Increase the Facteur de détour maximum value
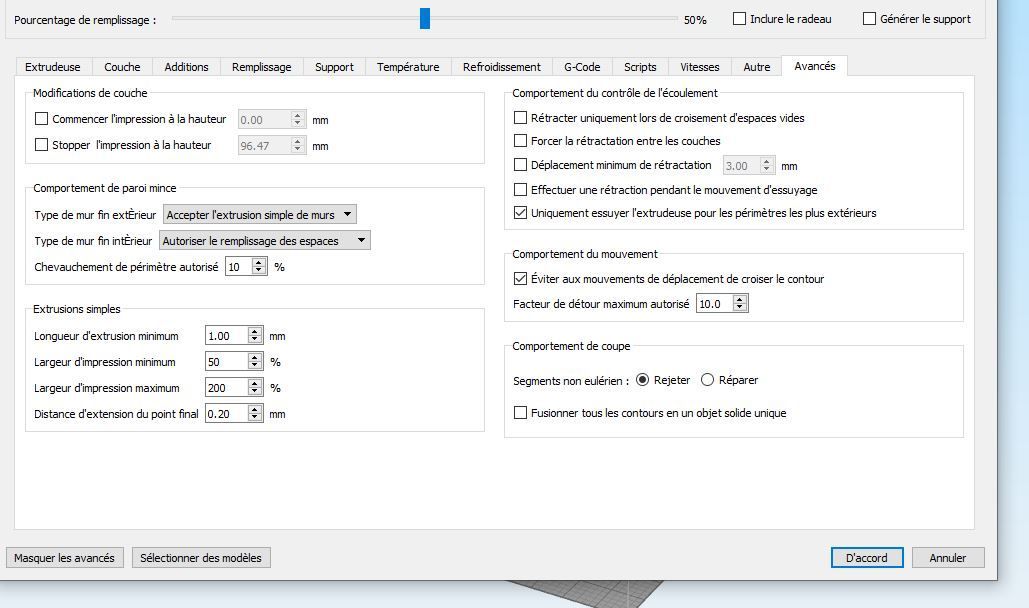Screen dimensions: 1029x608 740,300
